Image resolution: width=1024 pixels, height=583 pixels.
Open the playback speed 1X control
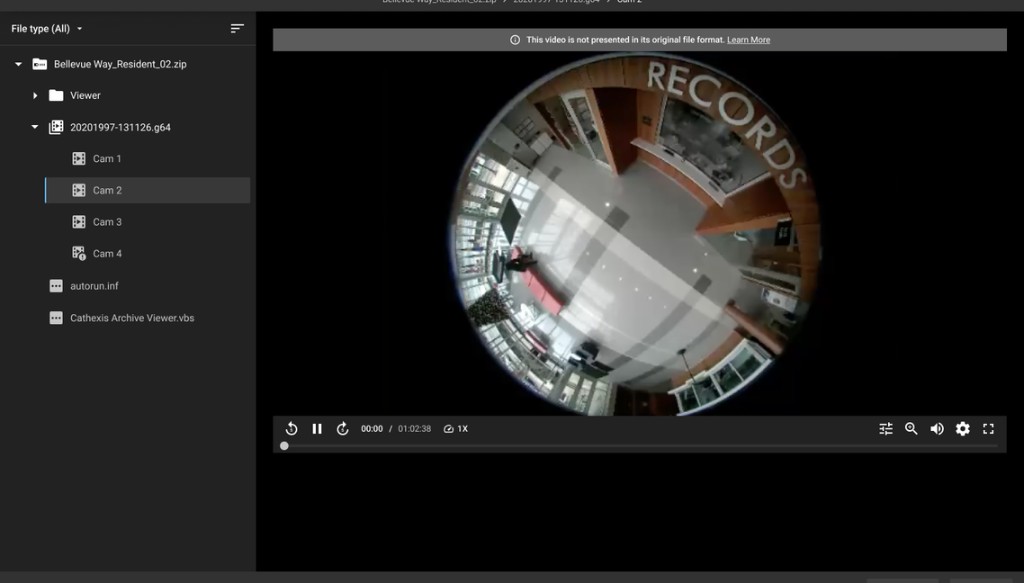tap(456, 428)
